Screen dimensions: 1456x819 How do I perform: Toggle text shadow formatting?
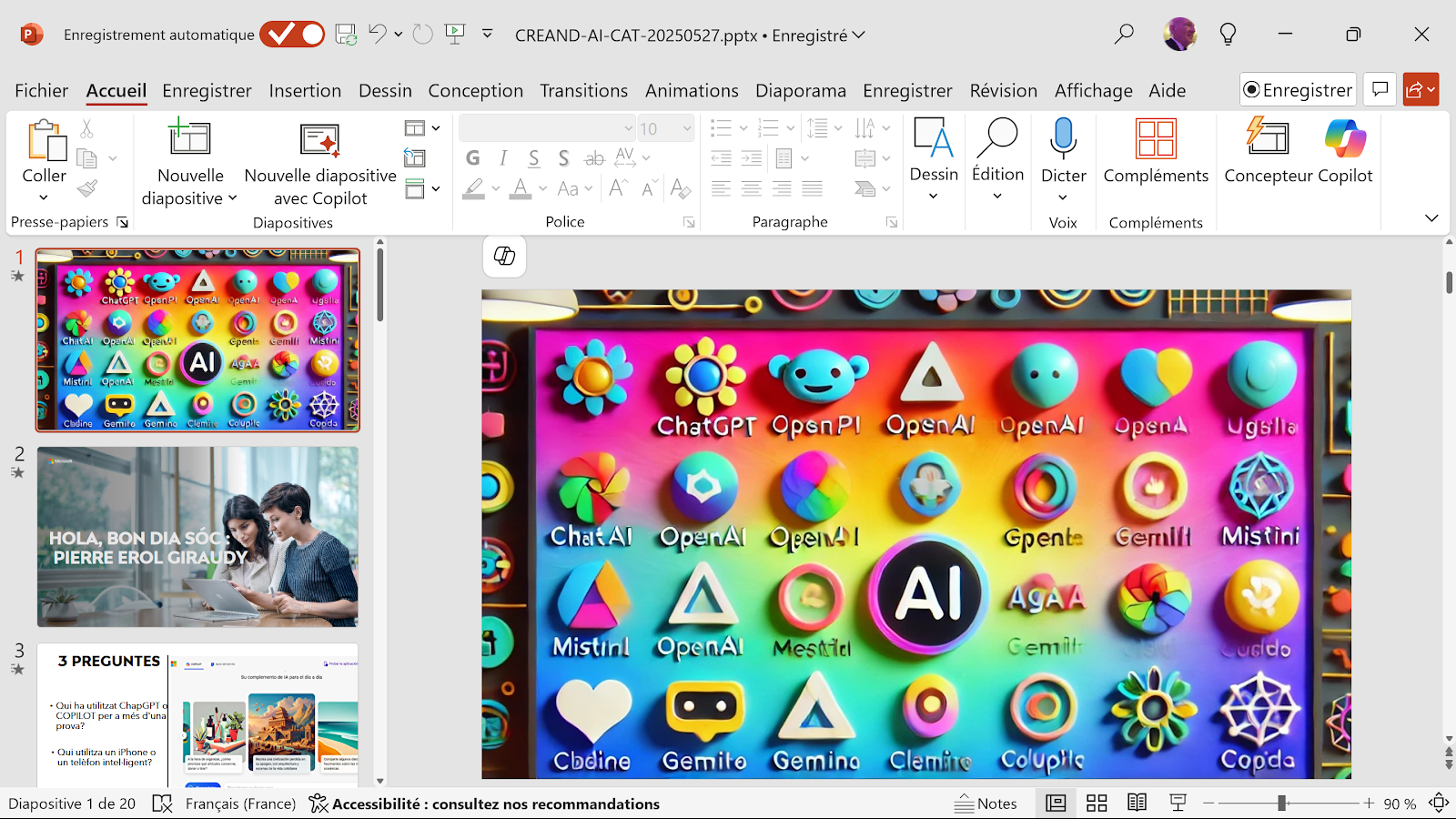coord(563,158)
